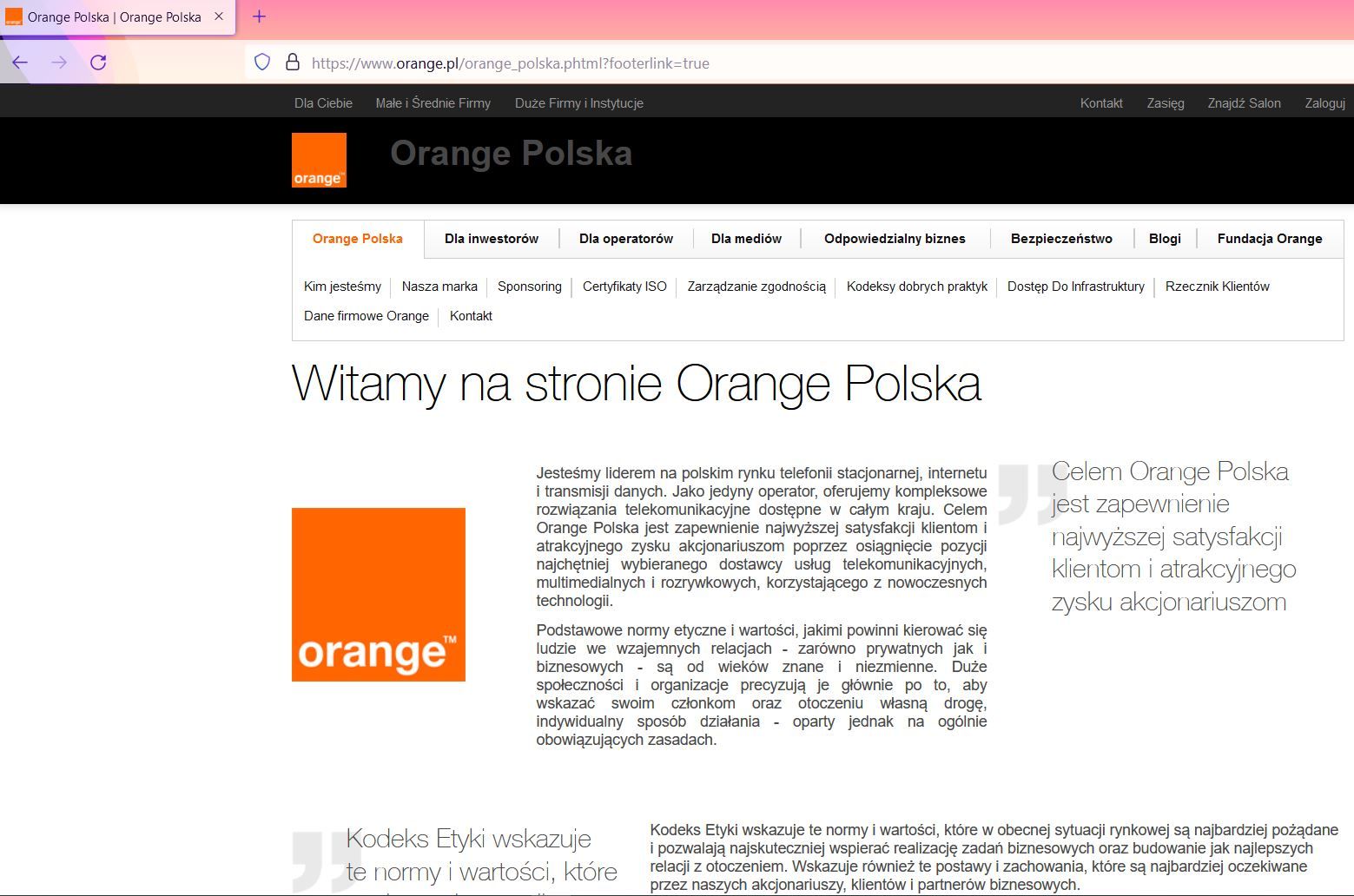This screenshot has height=896, width=1354.
Task: Click the orange square image beside company description
Action: click(x=378, y=595)
